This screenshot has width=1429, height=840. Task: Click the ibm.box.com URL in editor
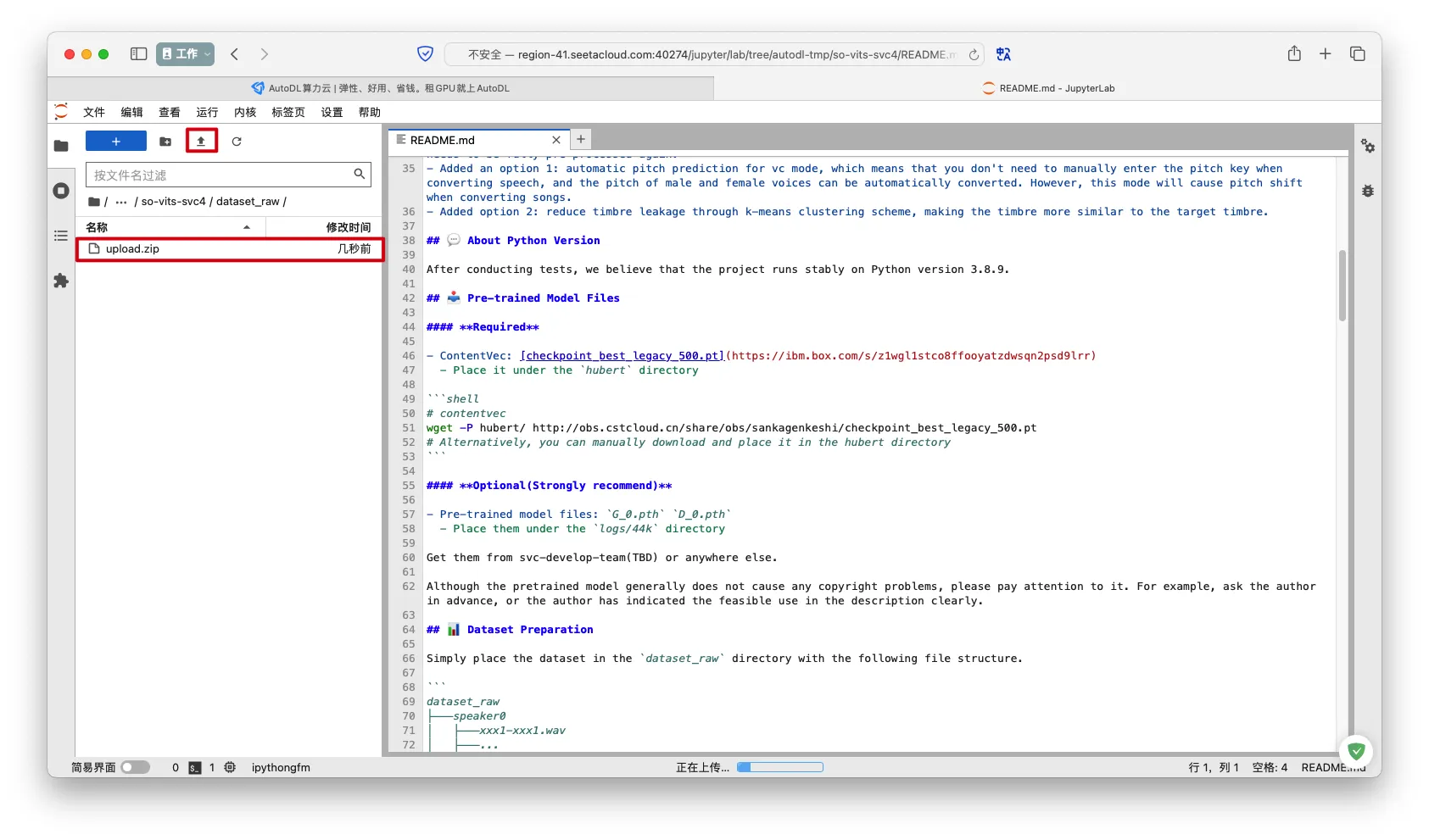coord(911,356)
